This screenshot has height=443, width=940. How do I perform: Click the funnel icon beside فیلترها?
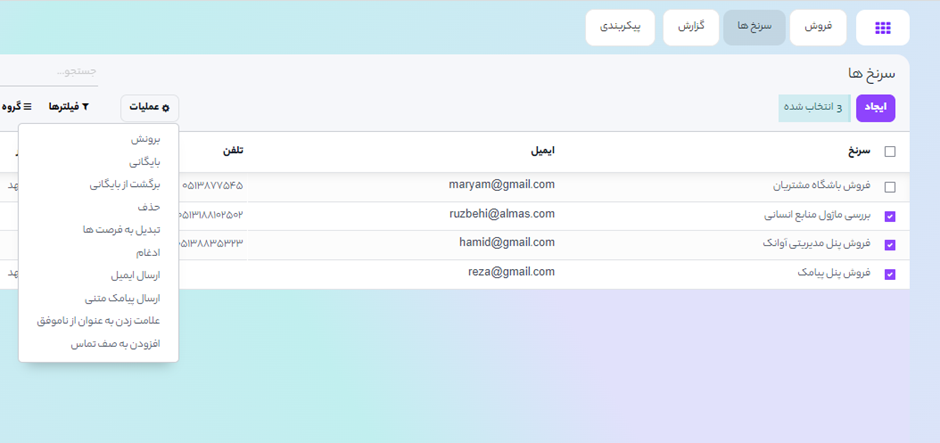tap(85, 107)
